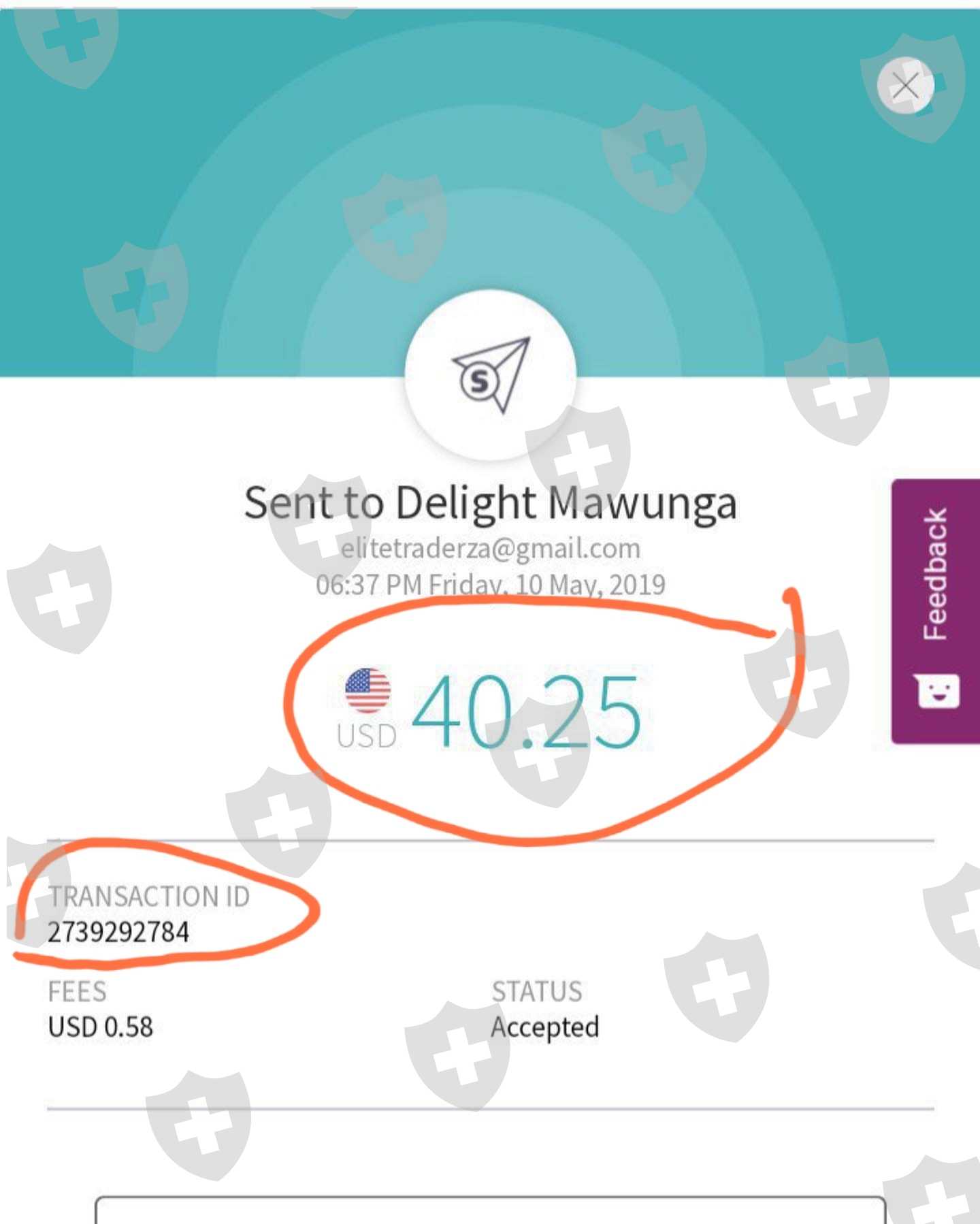Viewport: 980px width, 1224px height.
Task: Click the Sent to Delight Mawunga heading
Action: (x=491, y=503)
